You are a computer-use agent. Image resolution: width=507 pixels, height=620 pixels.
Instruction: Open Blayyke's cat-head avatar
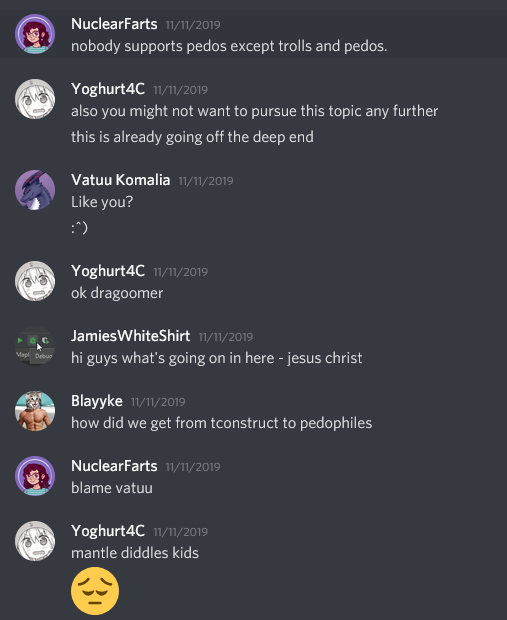pos(35,411)
